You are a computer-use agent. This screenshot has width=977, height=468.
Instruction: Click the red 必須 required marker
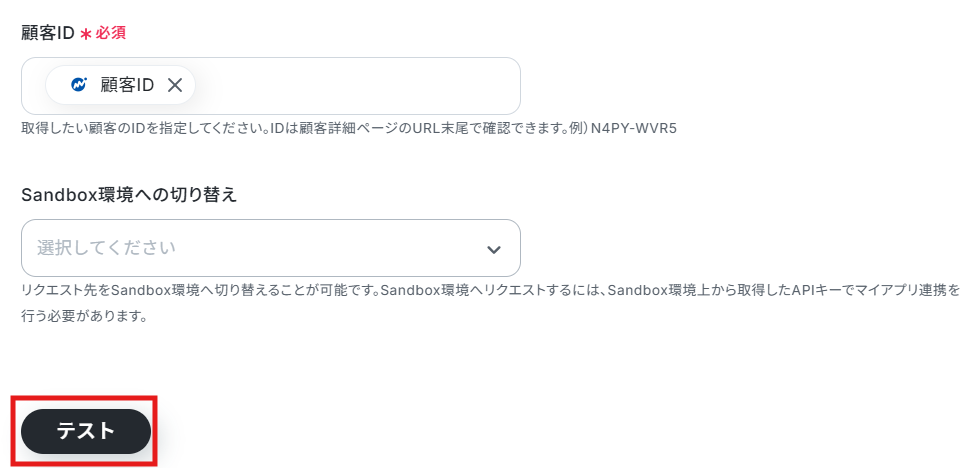(x=110, y=33)
